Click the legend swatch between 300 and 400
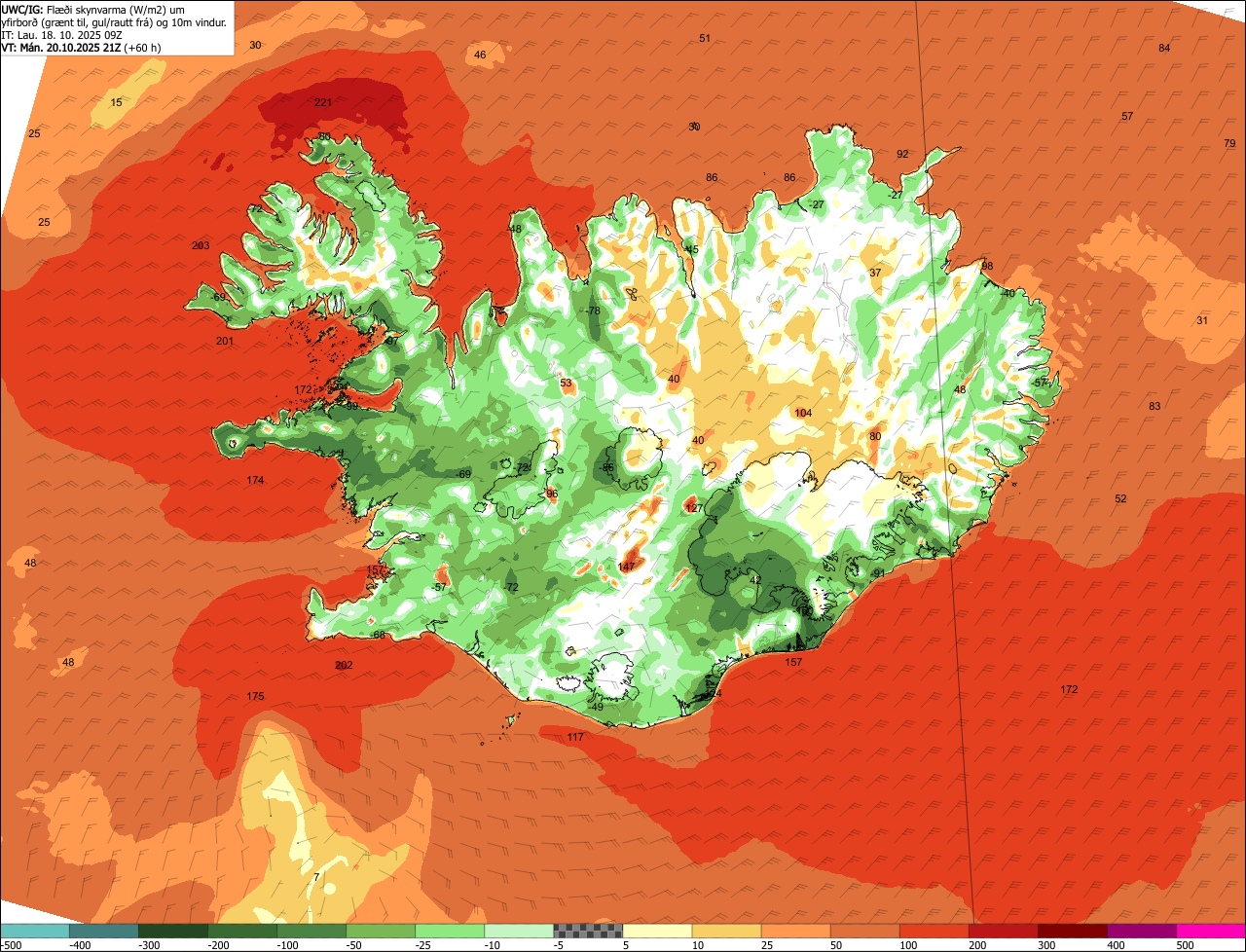 [1072, 931]
